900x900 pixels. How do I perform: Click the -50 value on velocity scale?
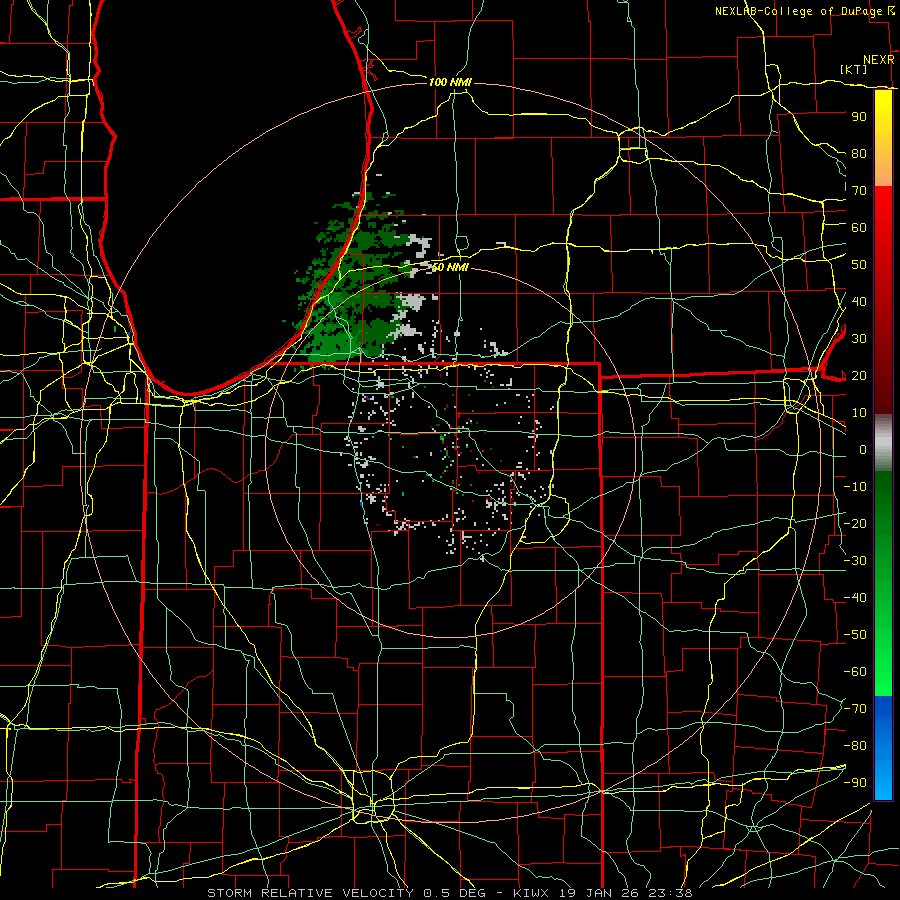click(x=855, y=635)
